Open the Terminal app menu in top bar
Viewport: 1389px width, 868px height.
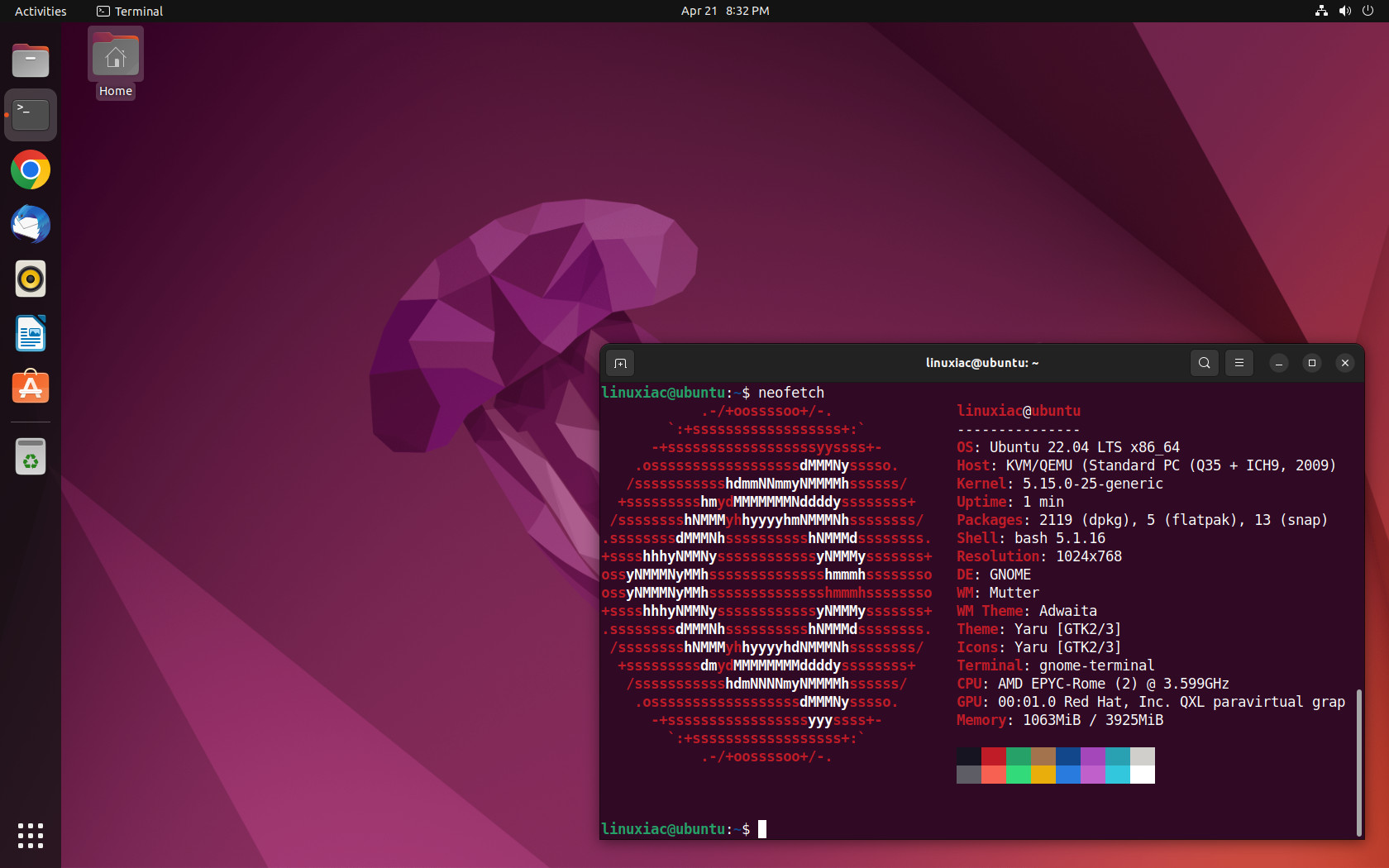pos(130,11)
